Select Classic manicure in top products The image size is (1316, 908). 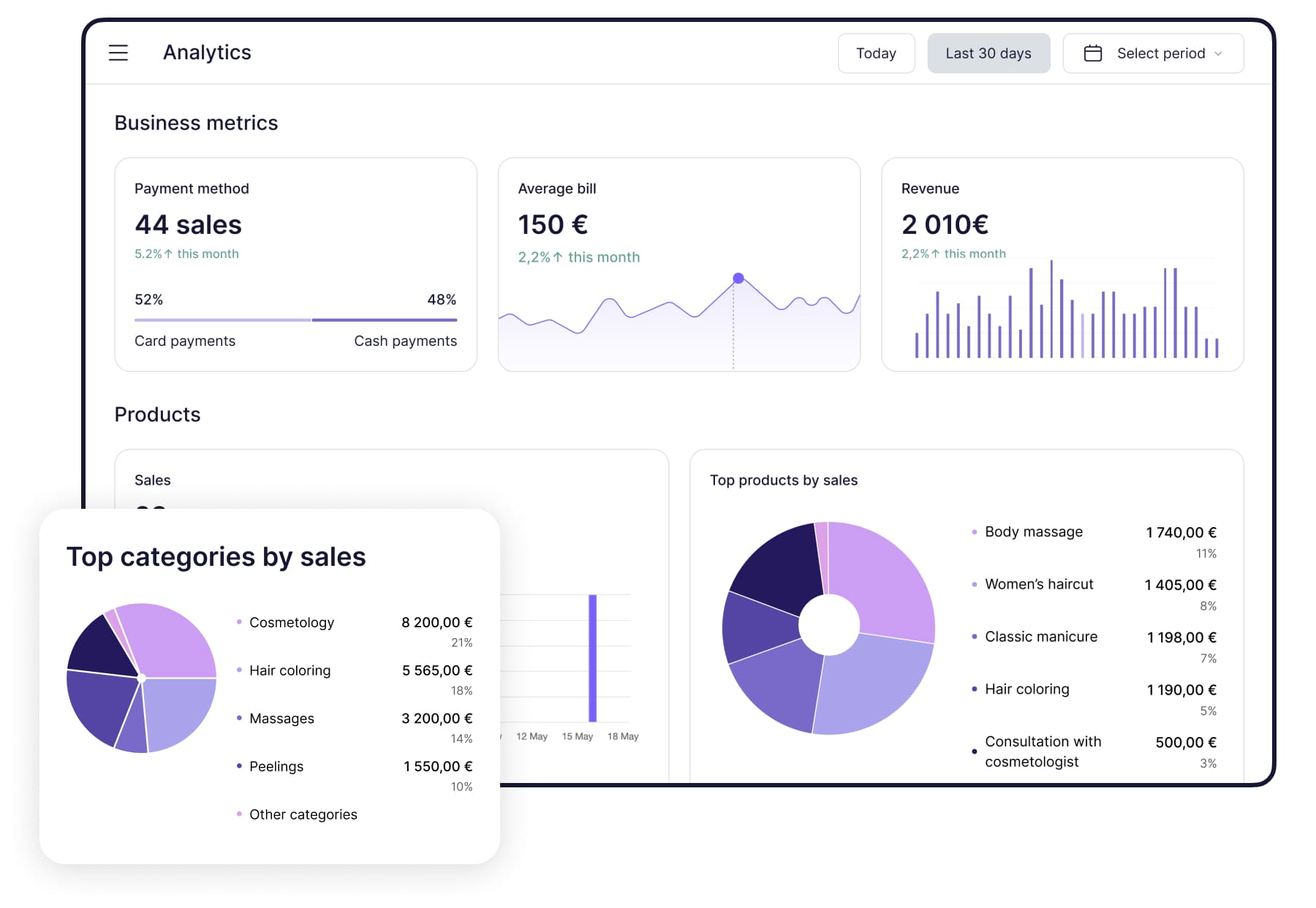point(1040,637)
